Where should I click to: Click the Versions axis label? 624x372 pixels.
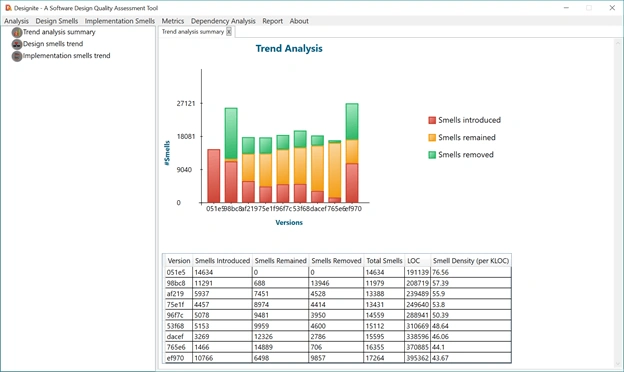pos(289,223)
